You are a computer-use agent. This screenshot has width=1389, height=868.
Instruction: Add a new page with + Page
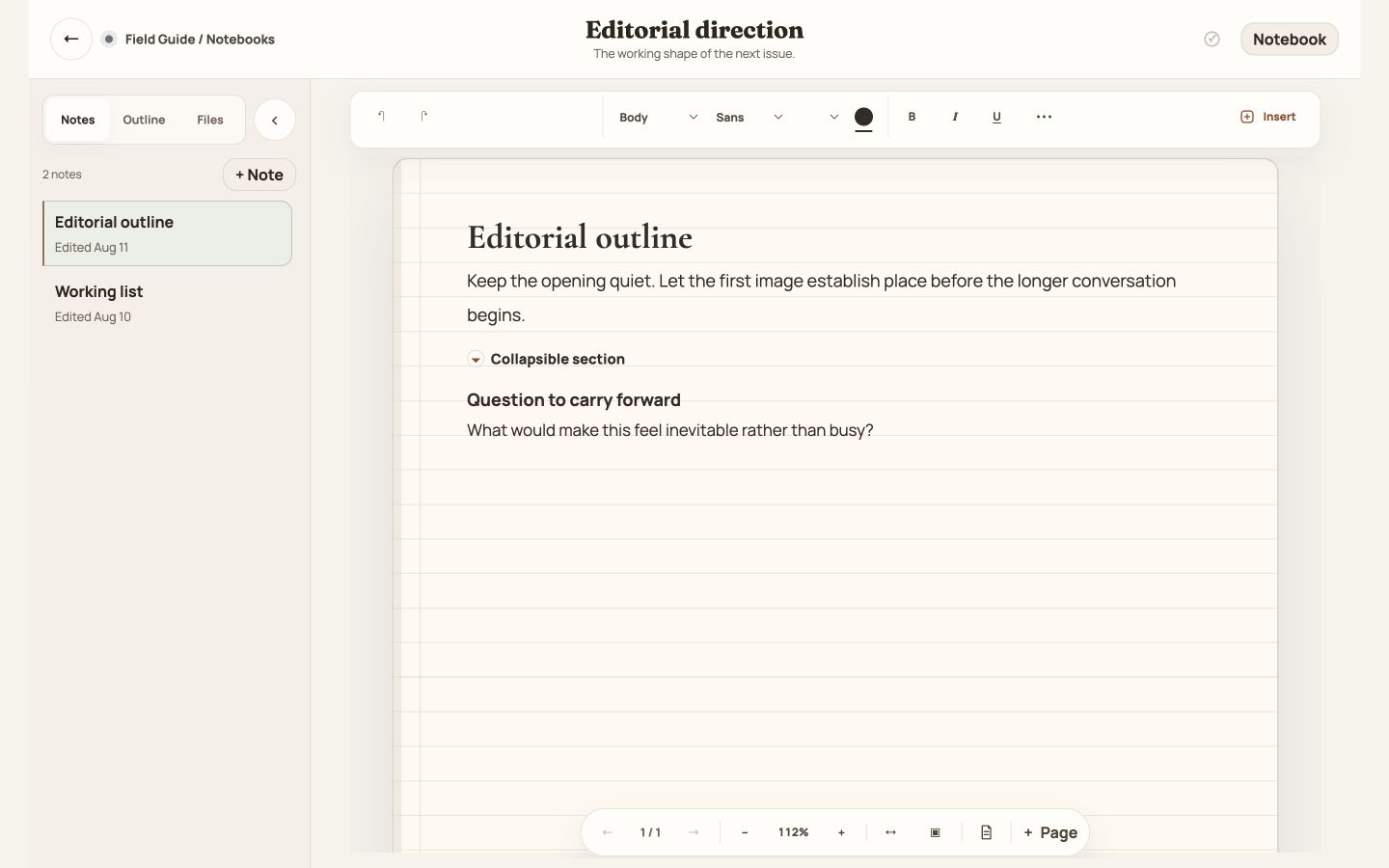(1050, 832)
